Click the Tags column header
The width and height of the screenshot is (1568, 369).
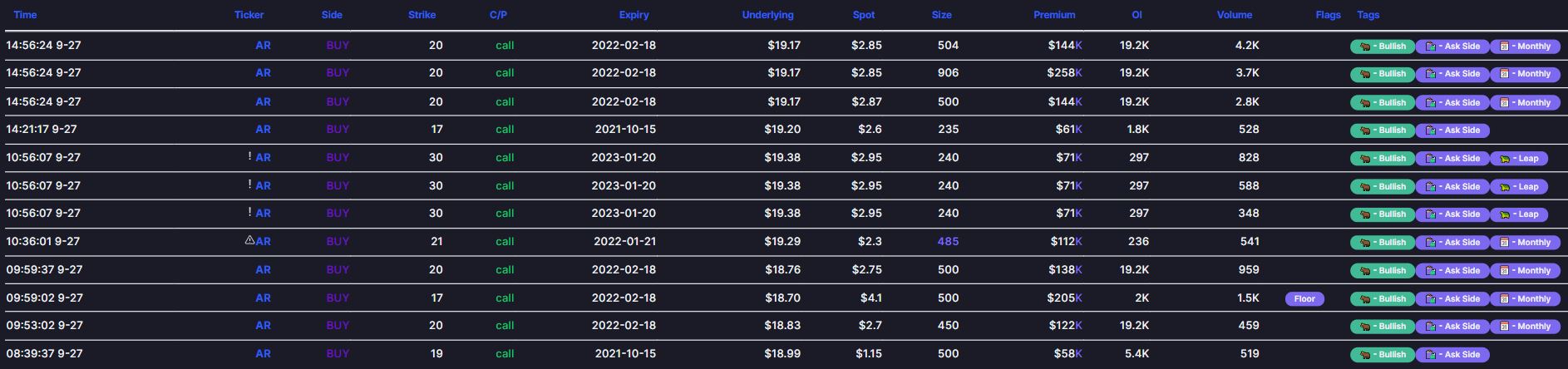pos(1368,15)
